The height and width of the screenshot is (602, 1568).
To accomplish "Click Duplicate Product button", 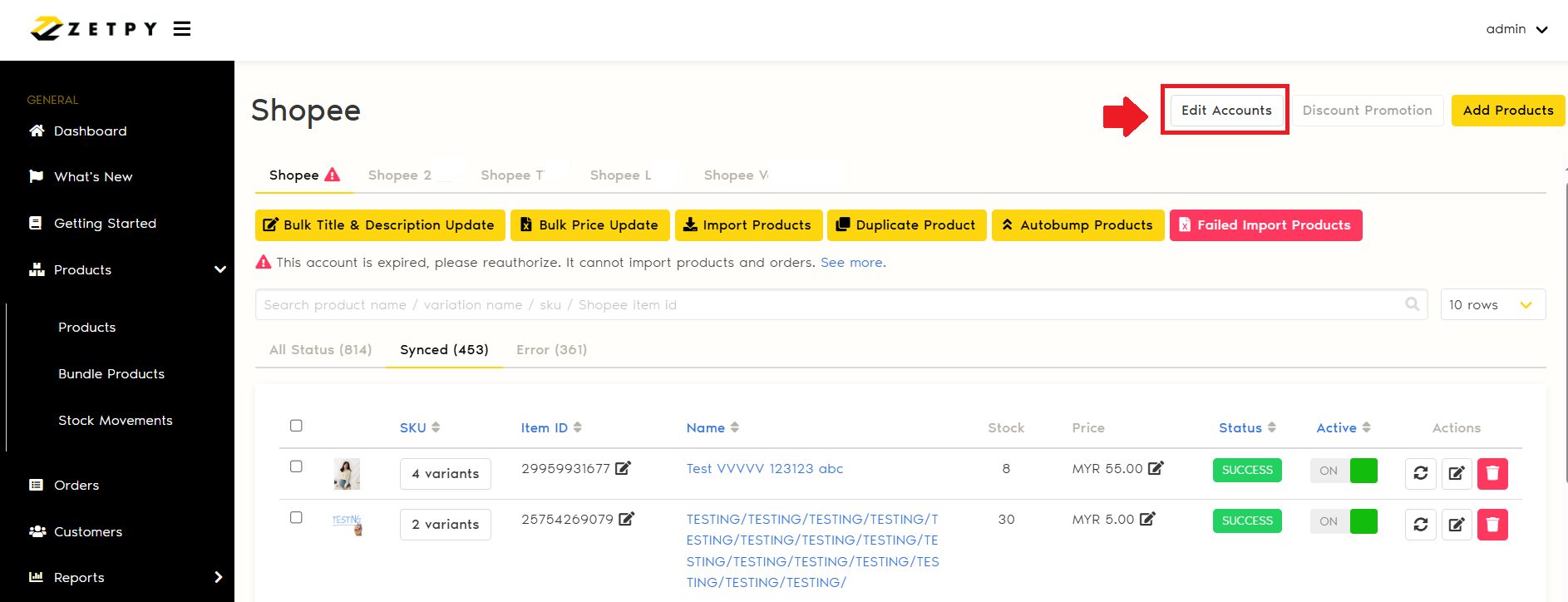I will (907, 225).
